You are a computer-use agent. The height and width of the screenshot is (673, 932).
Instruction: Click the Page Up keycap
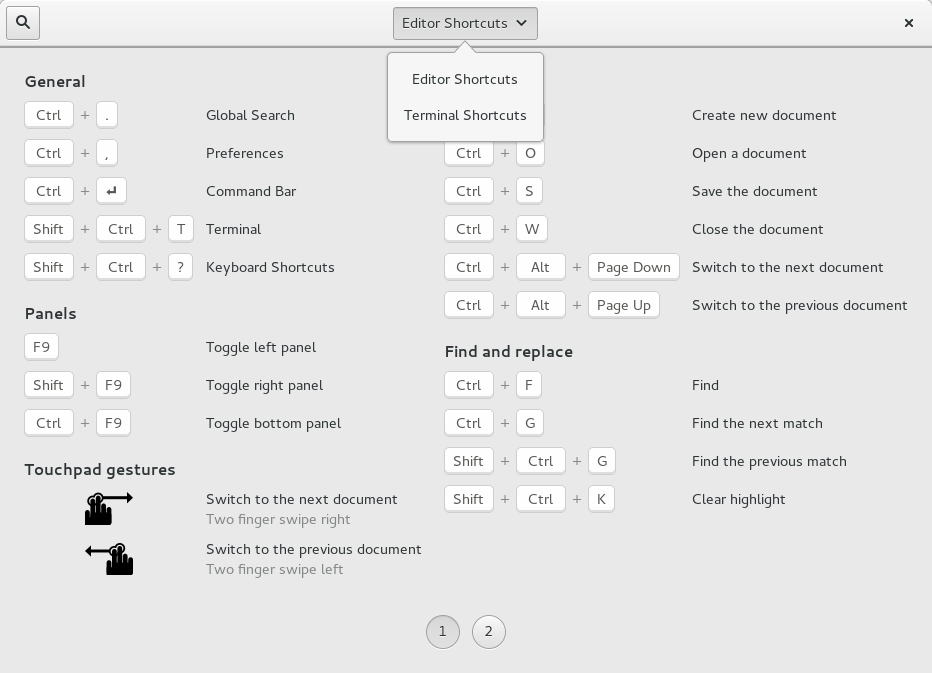pos(623,305)
